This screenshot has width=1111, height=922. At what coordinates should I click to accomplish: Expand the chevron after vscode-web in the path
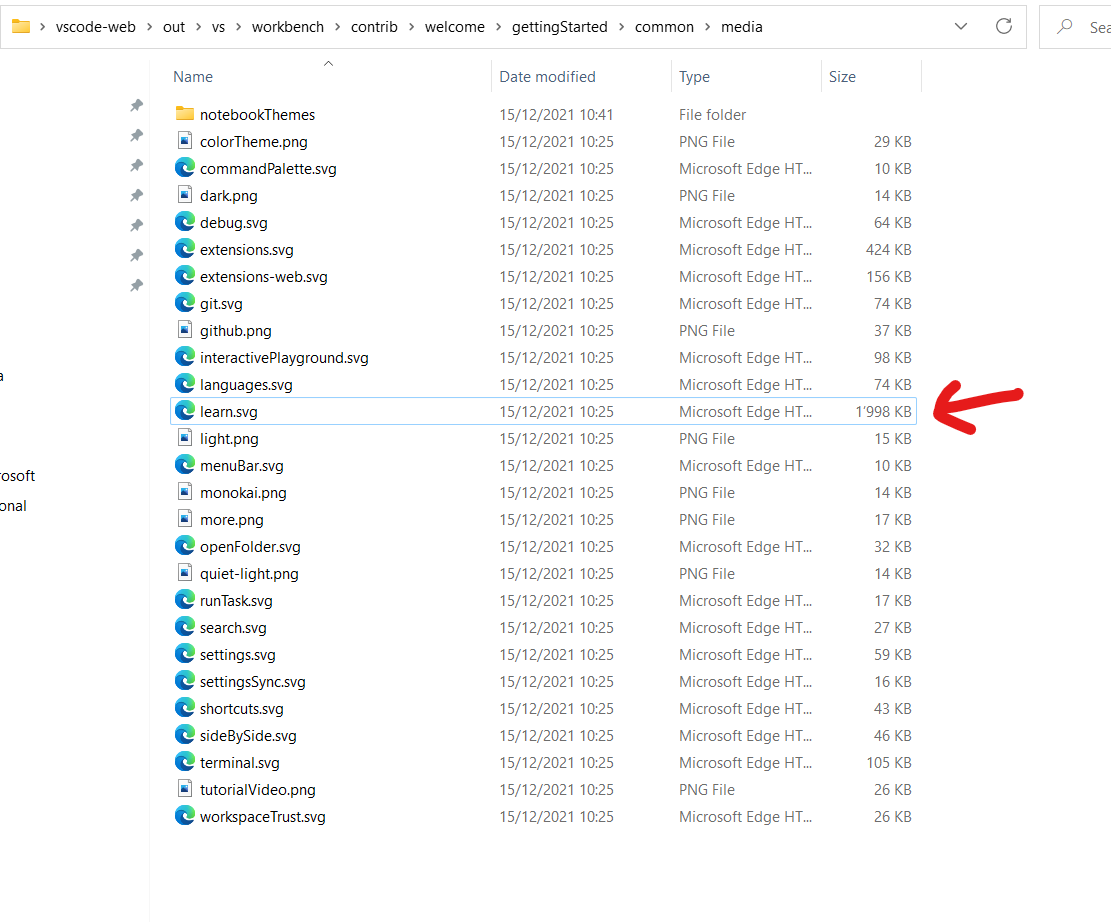click(x=150, y=27)
